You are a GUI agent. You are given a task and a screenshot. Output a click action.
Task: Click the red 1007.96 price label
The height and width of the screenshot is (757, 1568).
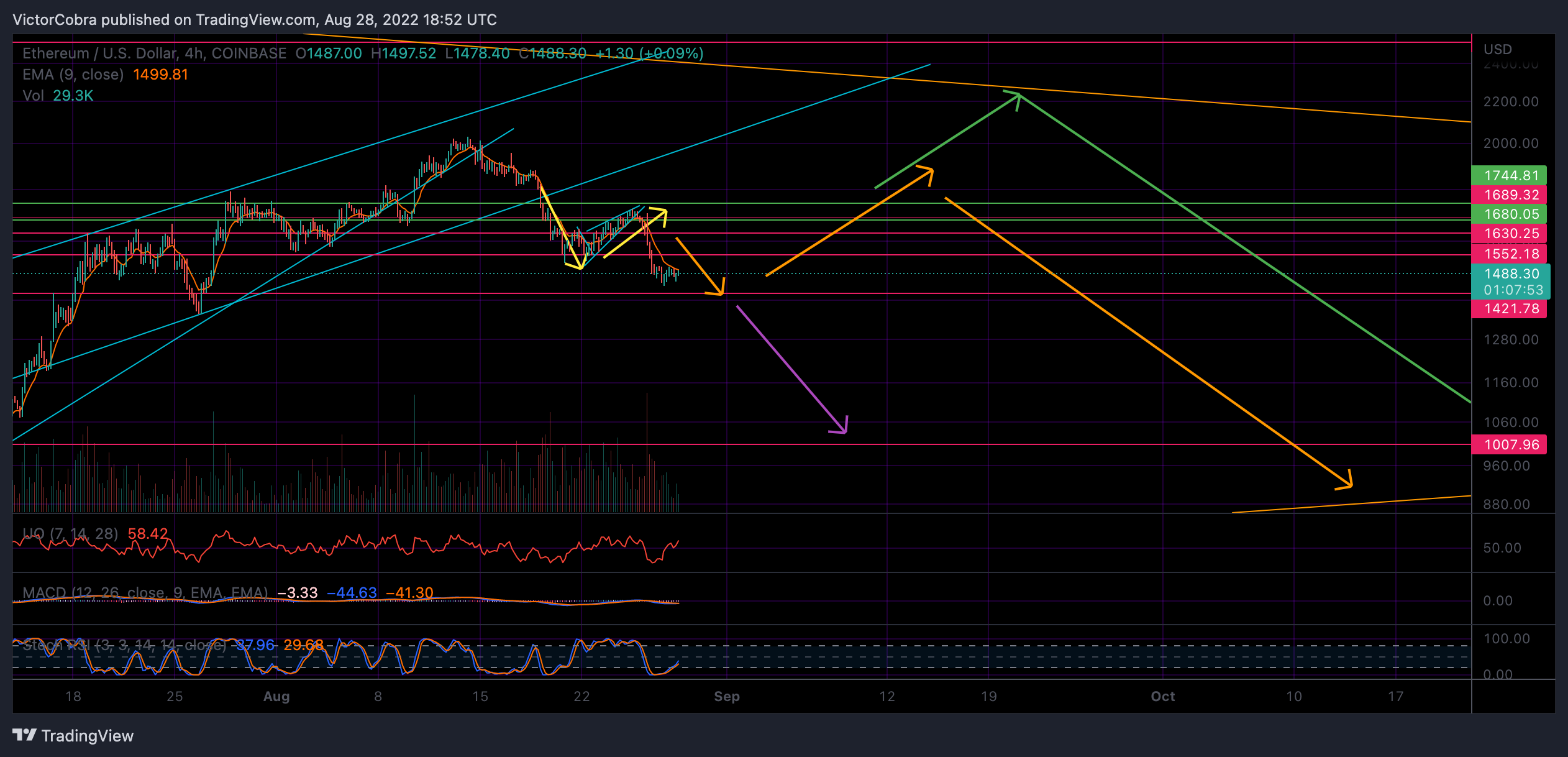point(1510,445)
